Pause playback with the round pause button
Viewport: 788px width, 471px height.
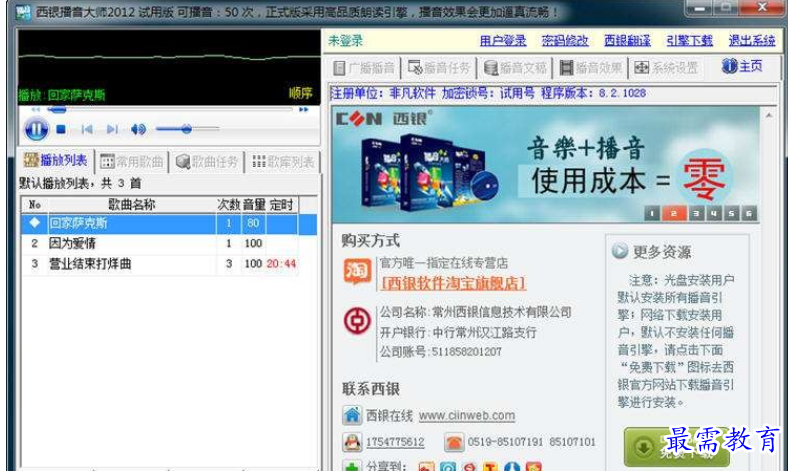coord(36,129)
